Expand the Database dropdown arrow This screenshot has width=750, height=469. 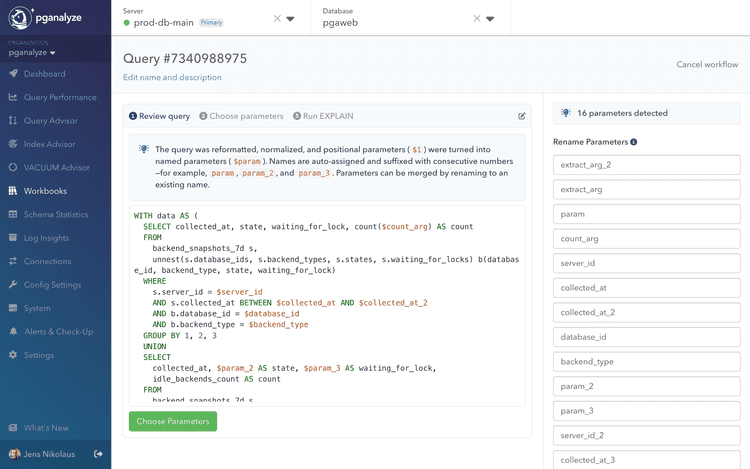(x=491, y=19)
